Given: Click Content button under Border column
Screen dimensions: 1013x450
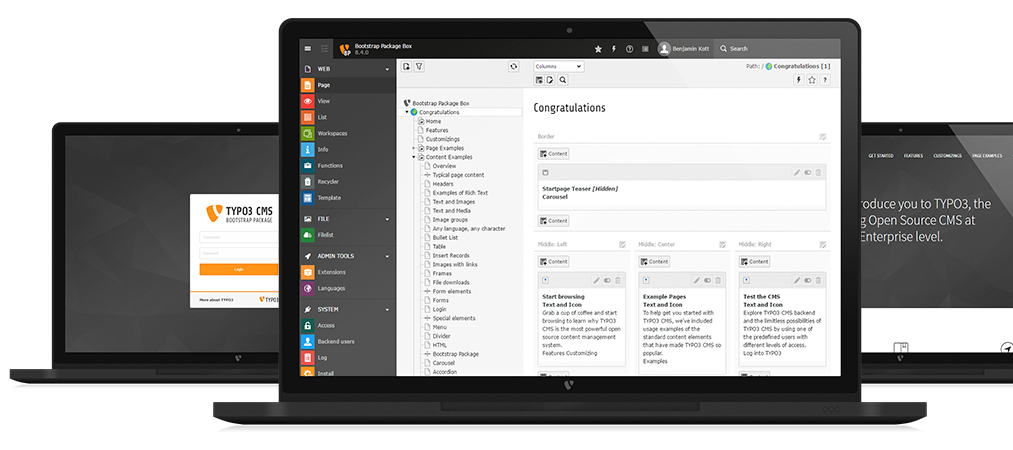Looking at the screenshot, I should click(x=554, y=154).
